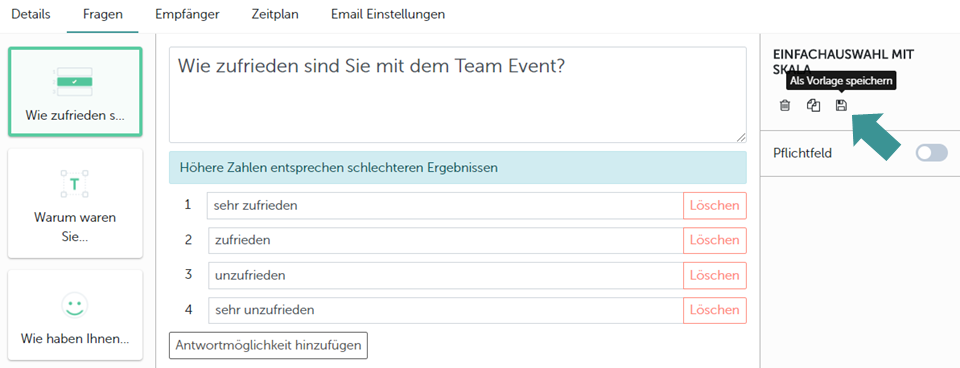Click Antwortmöglichkeit hinzufügen button

tap(268, 345)
